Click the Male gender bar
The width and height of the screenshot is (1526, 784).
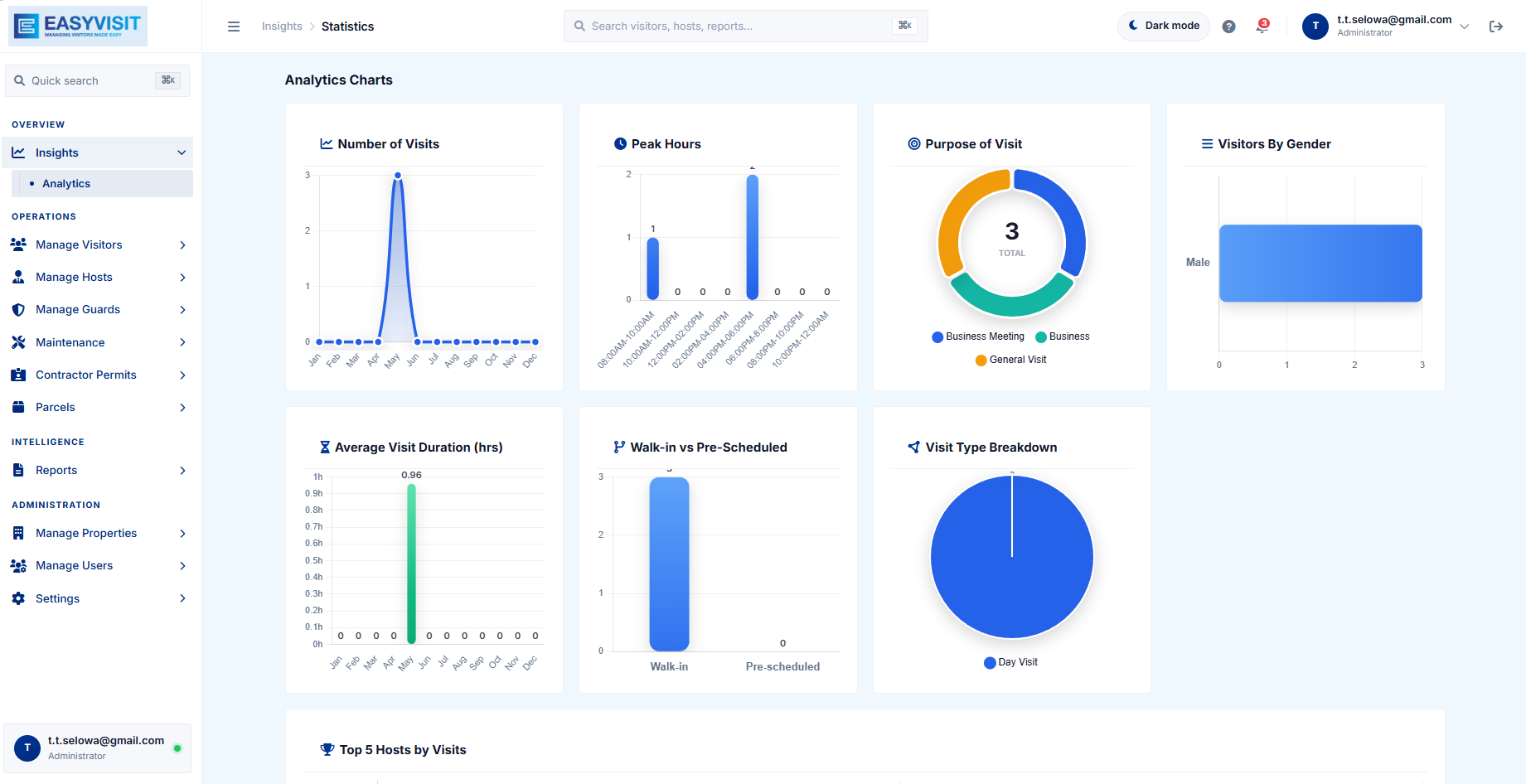click(1320, 263)
